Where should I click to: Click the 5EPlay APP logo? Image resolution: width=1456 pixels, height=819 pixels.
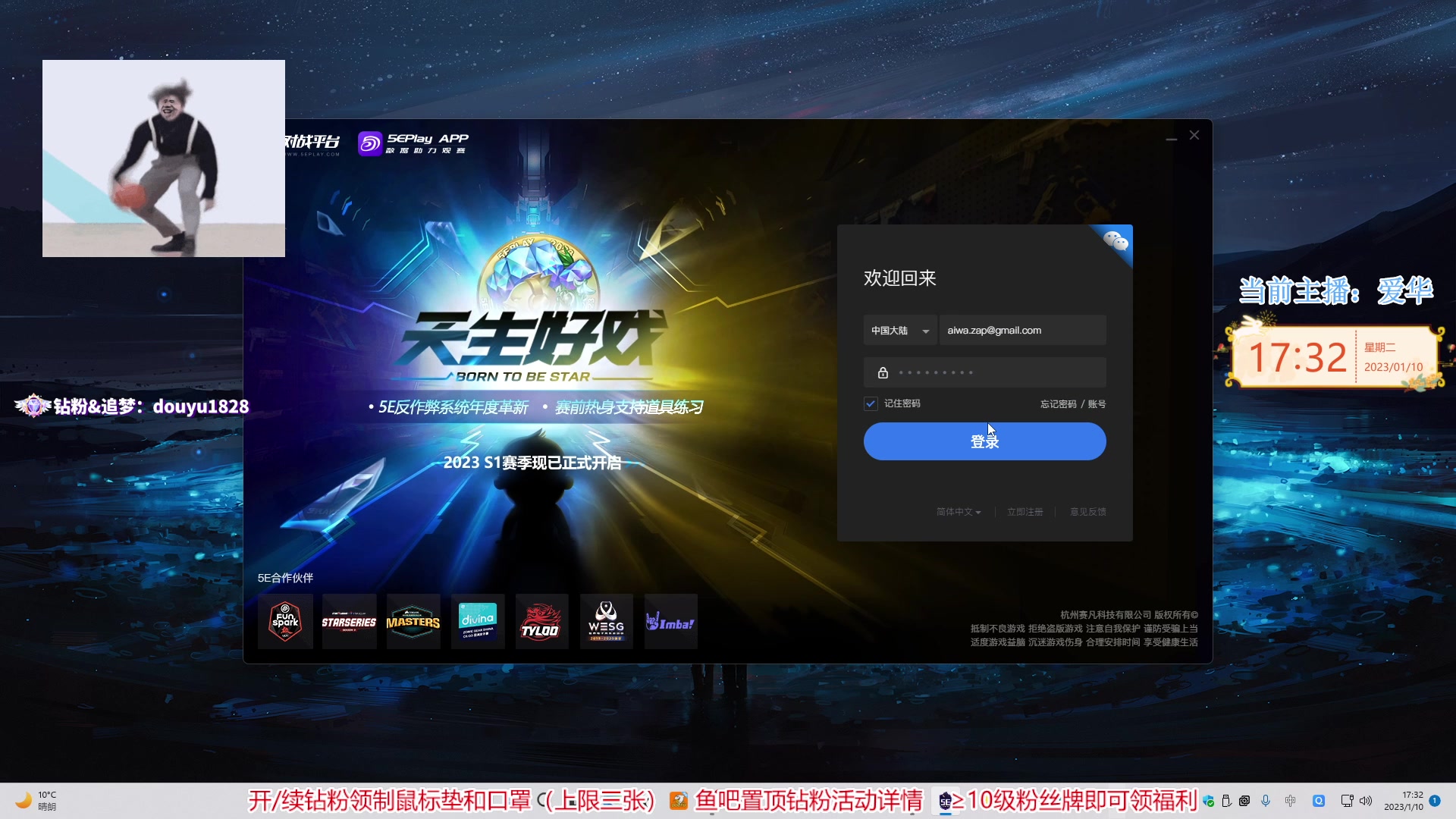click(x=413, y=143)
